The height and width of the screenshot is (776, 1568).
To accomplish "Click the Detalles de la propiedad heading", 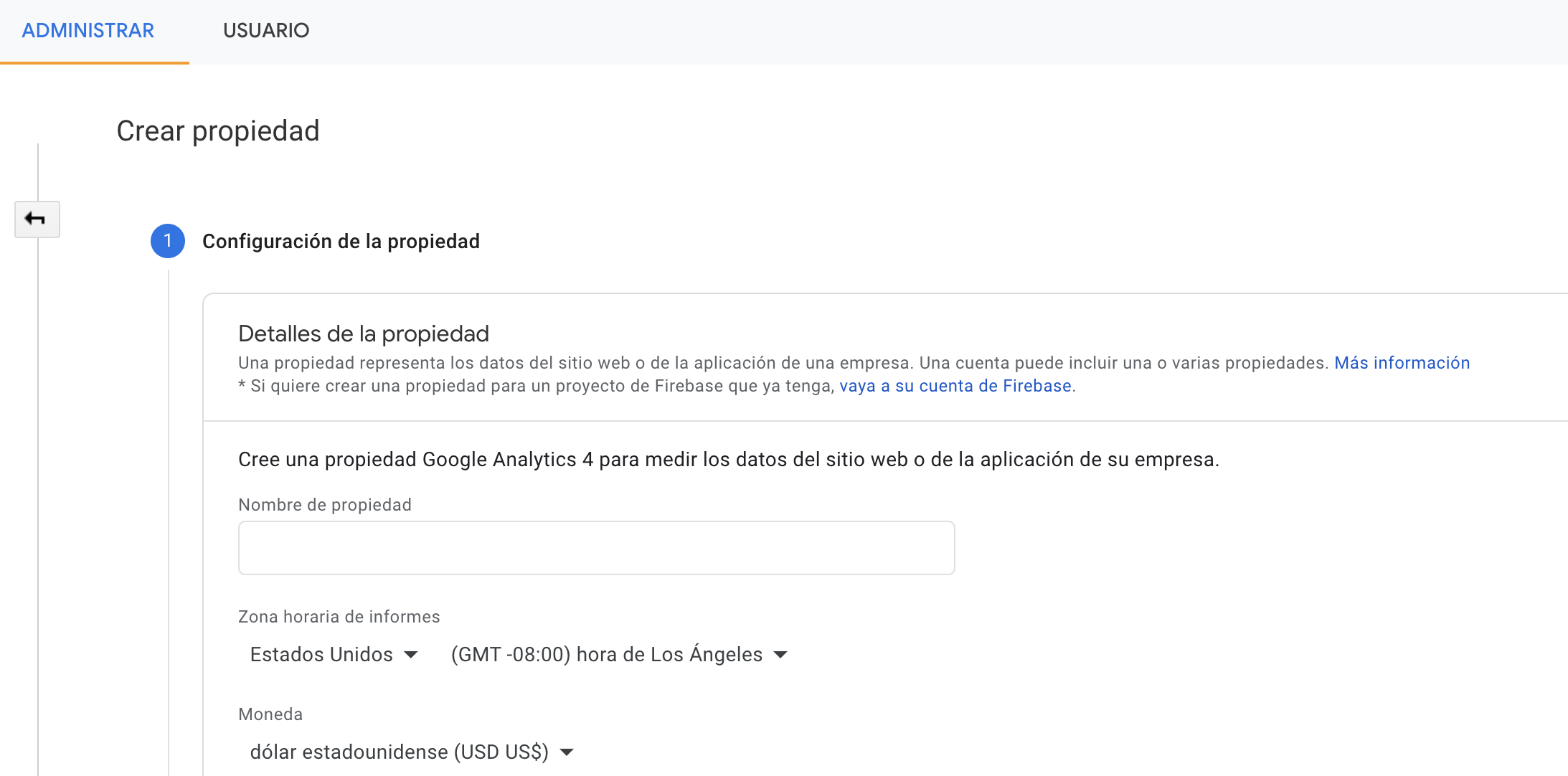I will click(x=364, y=334).
